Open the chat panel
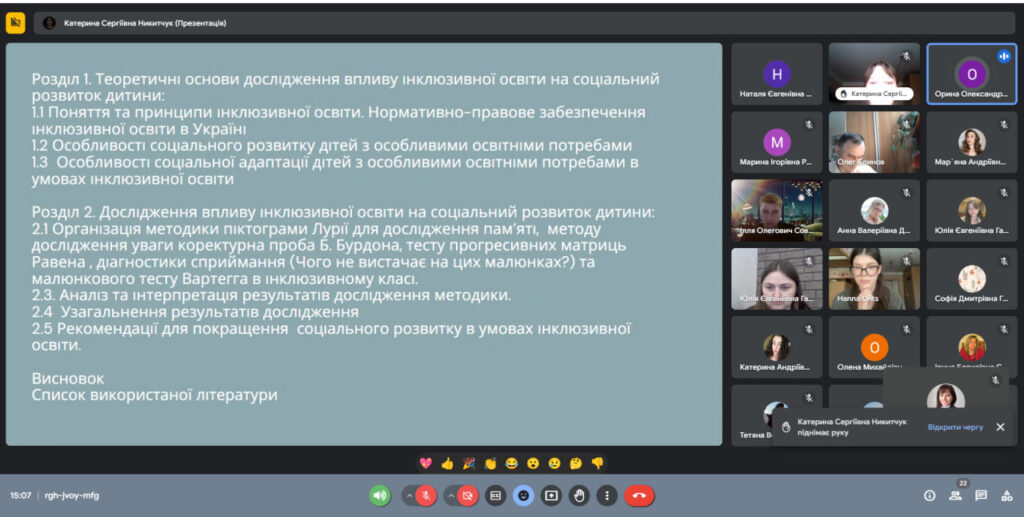This screenshot has width=1024, height=517. click(981, 495)
